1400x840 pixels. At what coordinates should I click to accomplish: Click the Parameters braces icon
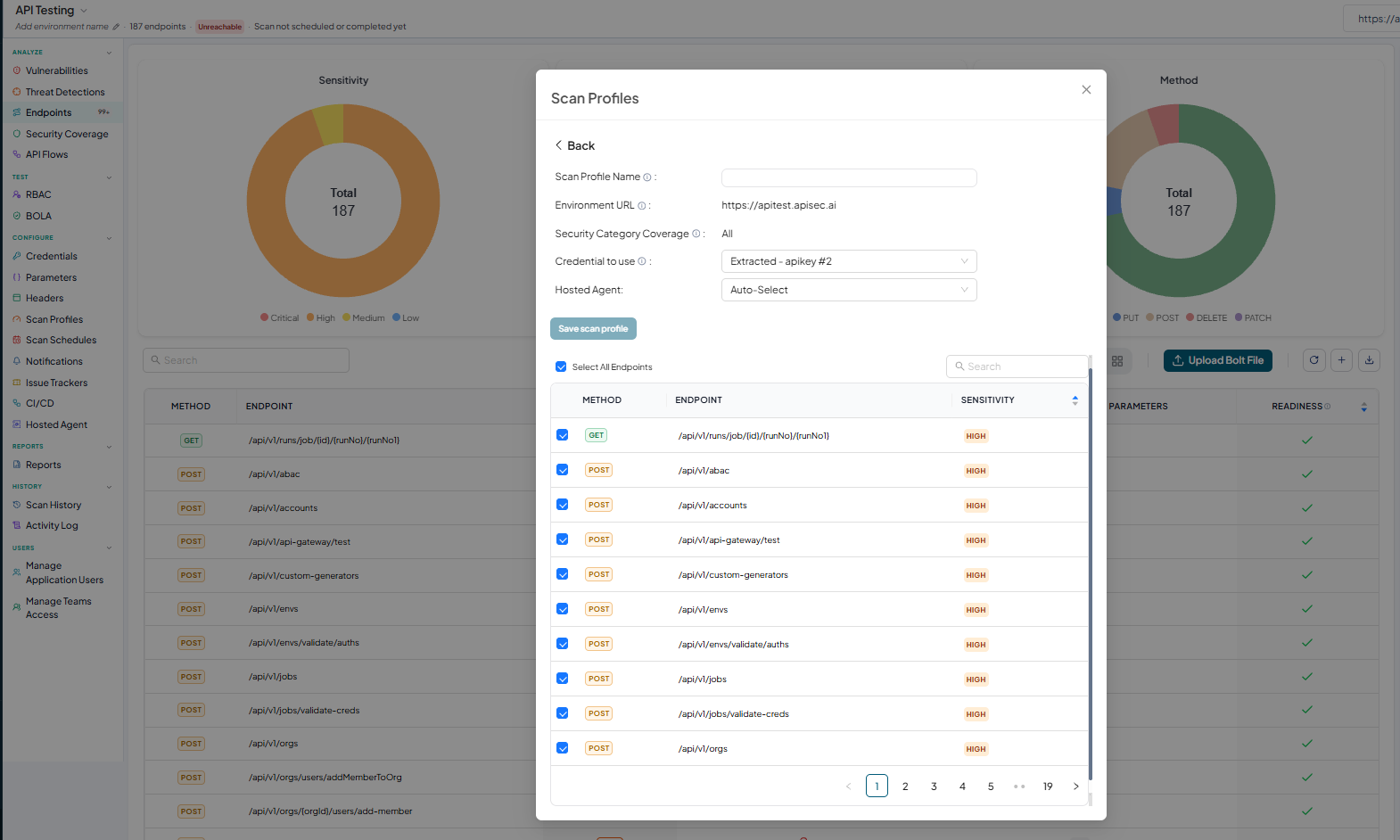(17, 277)
